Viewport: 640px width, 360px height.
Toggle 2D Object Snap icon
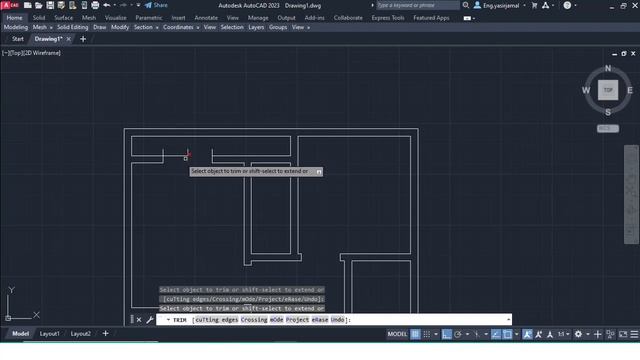point(507,334)
